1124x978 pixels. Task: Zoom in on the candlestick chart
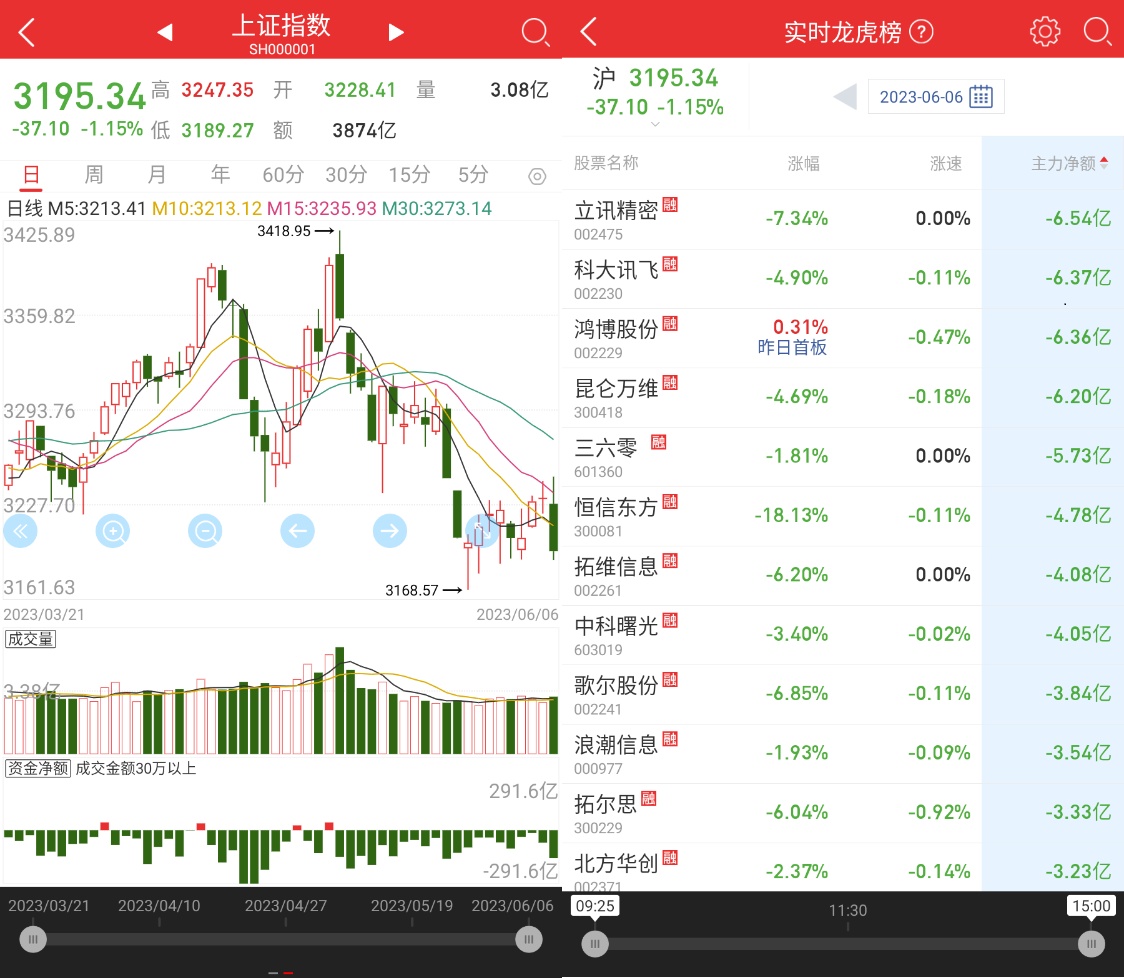[113, 531]
